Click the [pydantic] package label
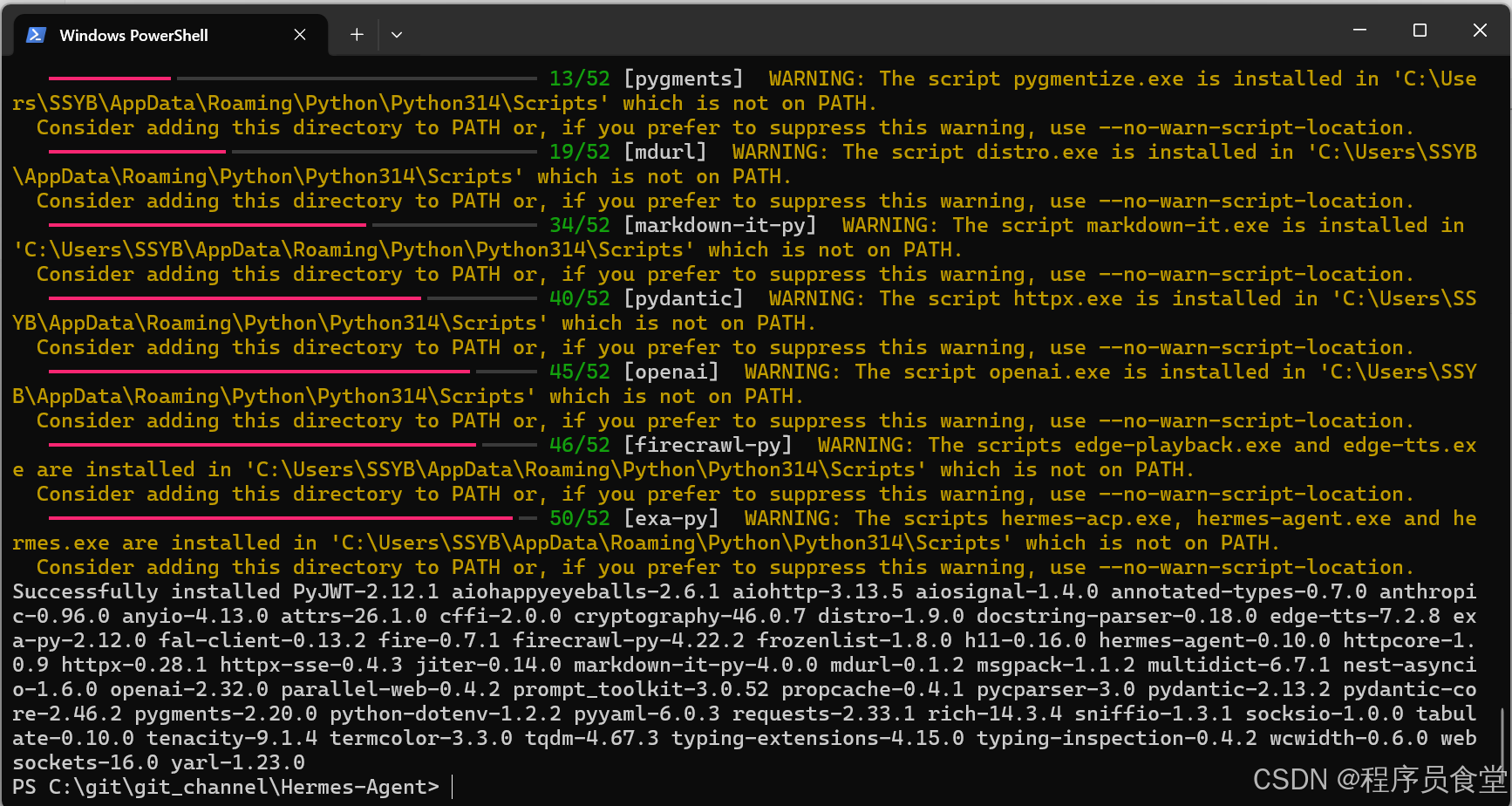Viewport: 1512px width, 806px height. [684, 298]
